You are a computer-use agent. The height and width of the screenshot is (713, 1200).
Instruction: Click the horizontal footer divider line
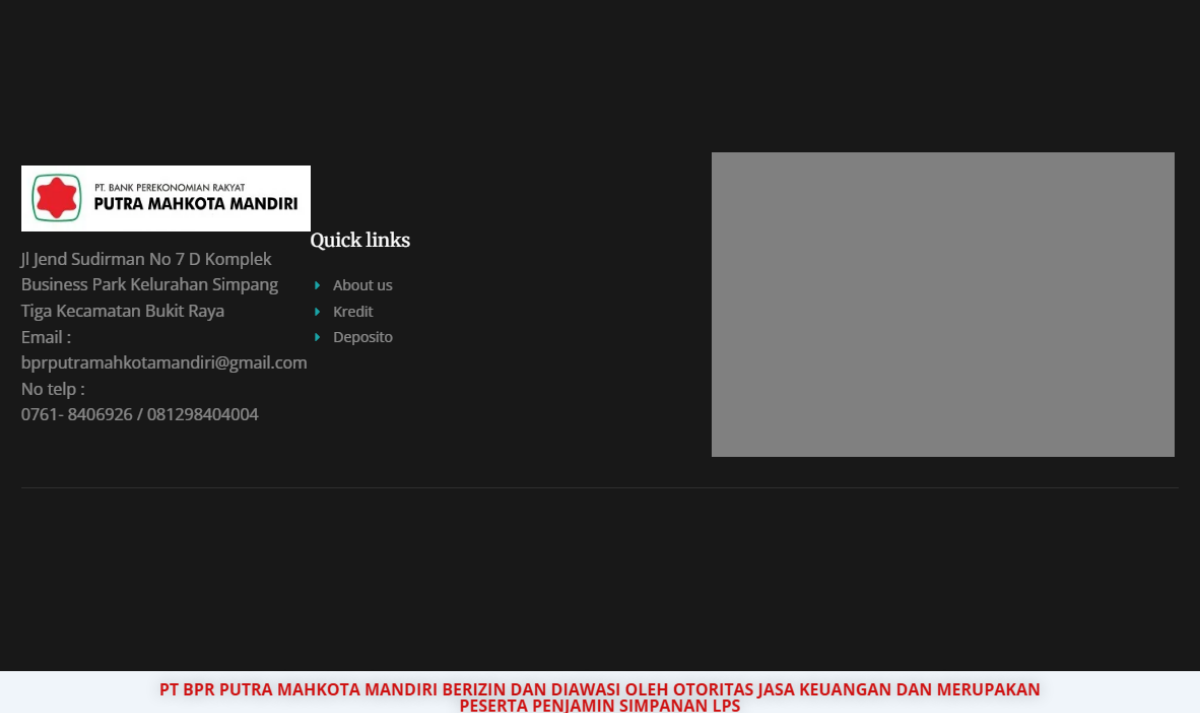pyautogui.click(x=600, y=488)
